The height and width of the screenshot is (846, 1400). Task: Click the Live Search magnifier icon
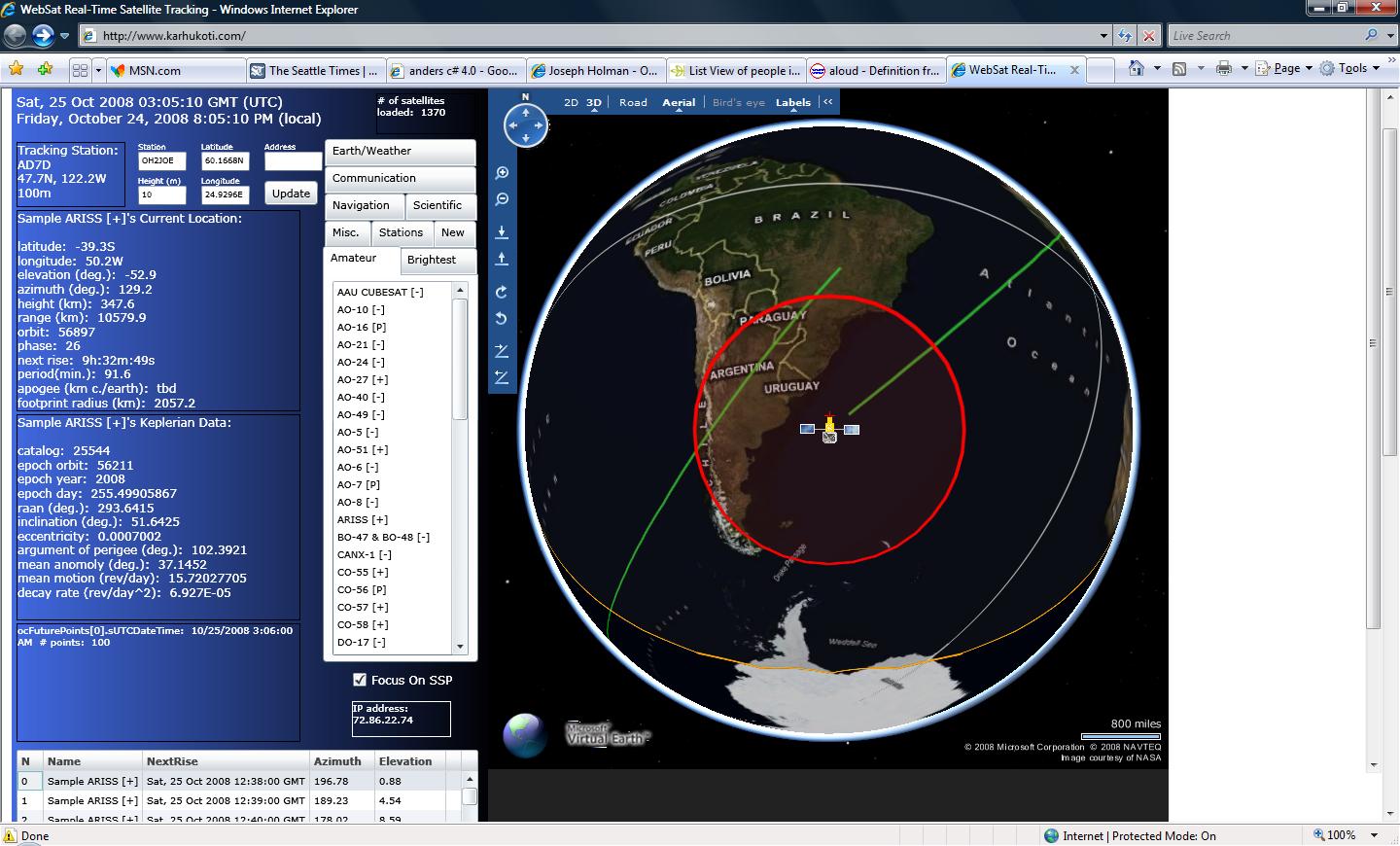click(1372, 35)
